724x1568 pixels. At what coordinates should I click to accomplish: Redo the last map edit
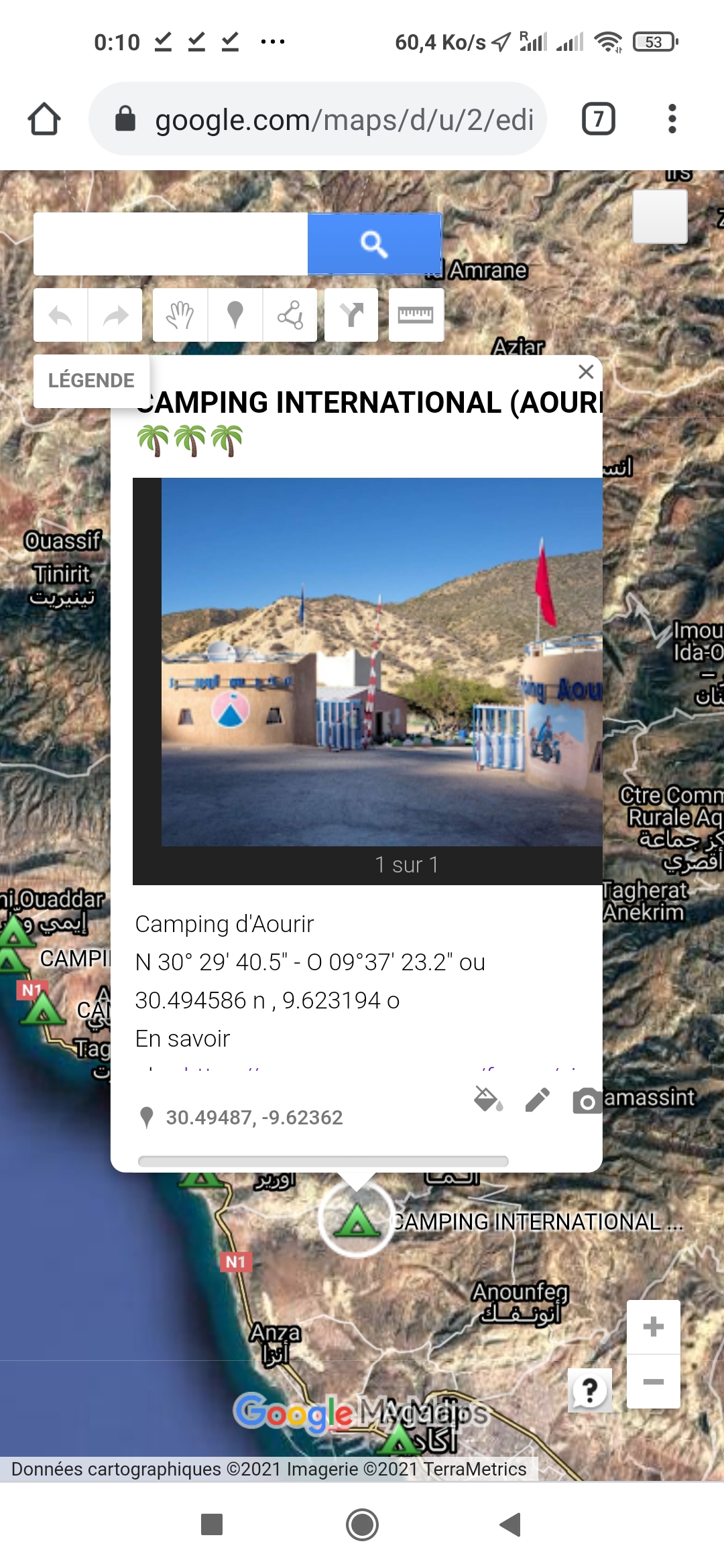coord(115,315)
